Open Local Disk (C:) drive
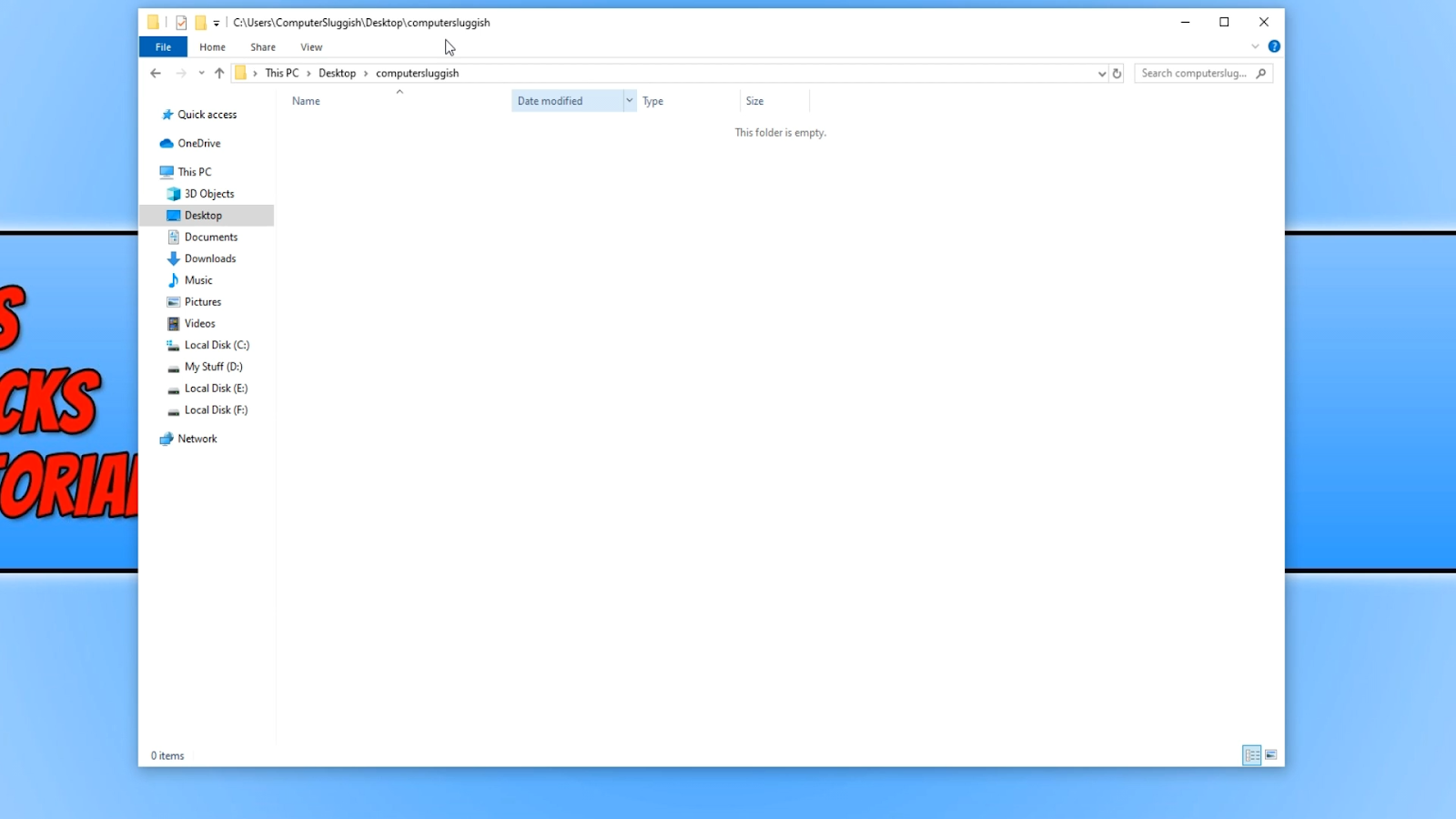 216,345
